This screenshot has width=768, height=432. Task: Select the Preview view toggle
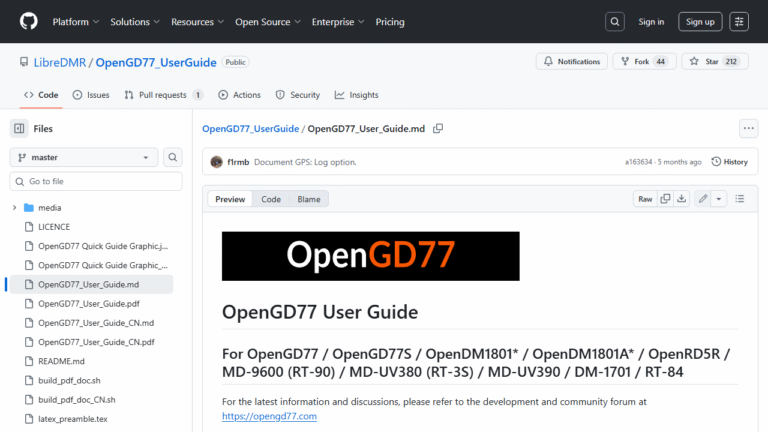[x=230, y=199]
